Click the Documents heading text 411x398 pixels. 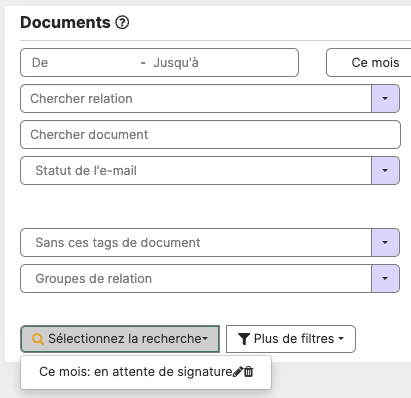tap(65, 23)
